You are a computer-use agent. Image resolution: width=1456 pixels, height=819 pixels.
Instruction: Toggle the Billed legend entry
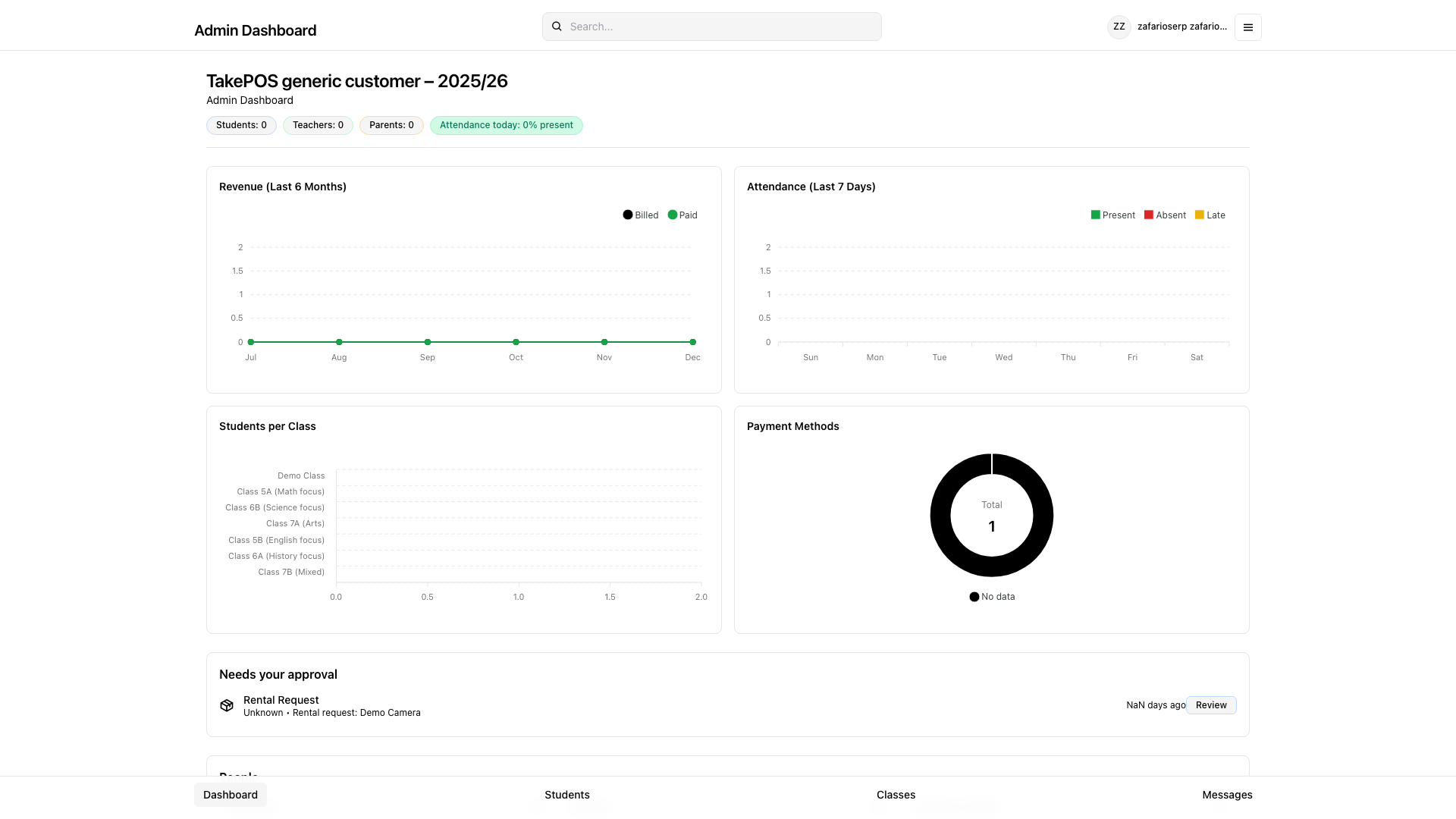[641, 215]
